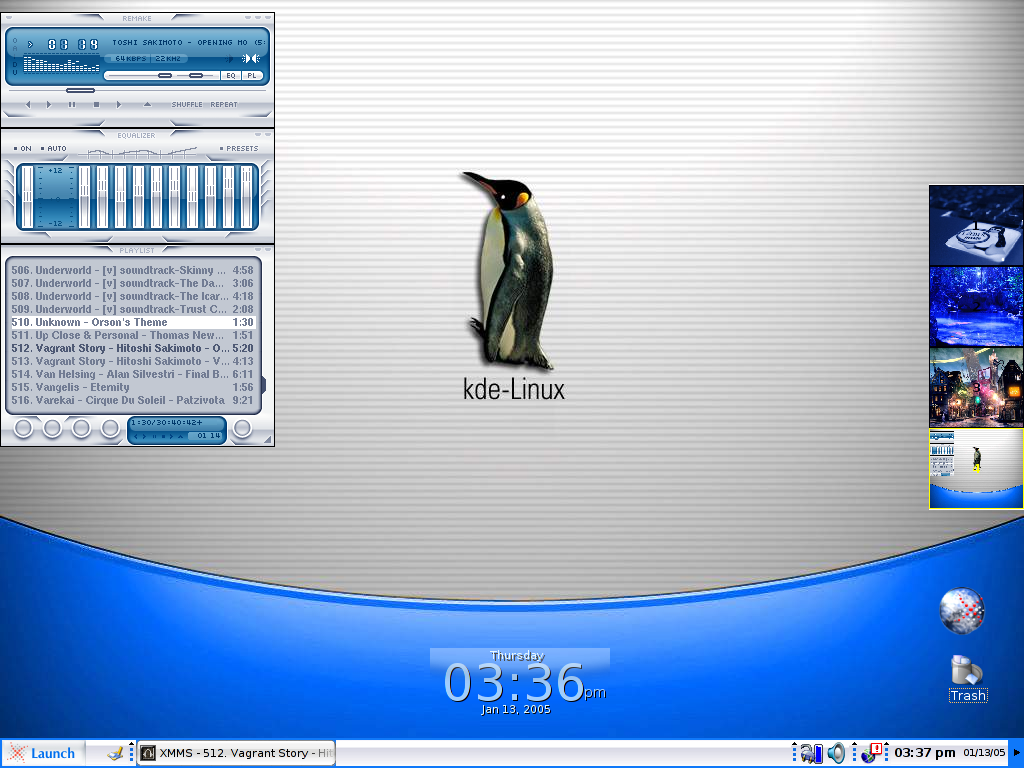The height and width of the screenshot is (768, 1024).
Task: Toggle REPEAT in XMMS player
Action: [224, 104]
